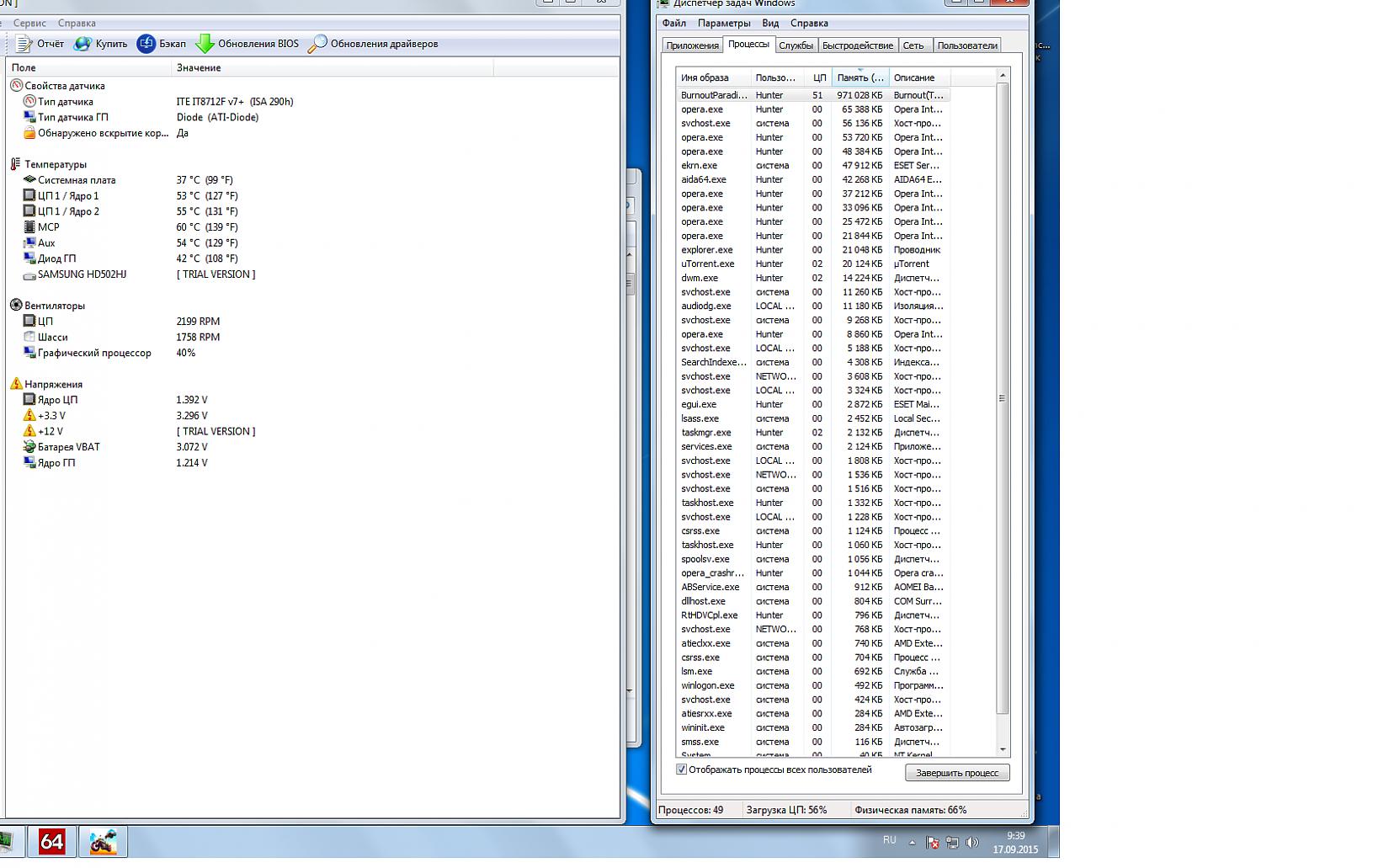The width and height of the screenshot is (1389, 868).
Task: Click the ЦП column header in Task Manager
Action: pos(819,77)
